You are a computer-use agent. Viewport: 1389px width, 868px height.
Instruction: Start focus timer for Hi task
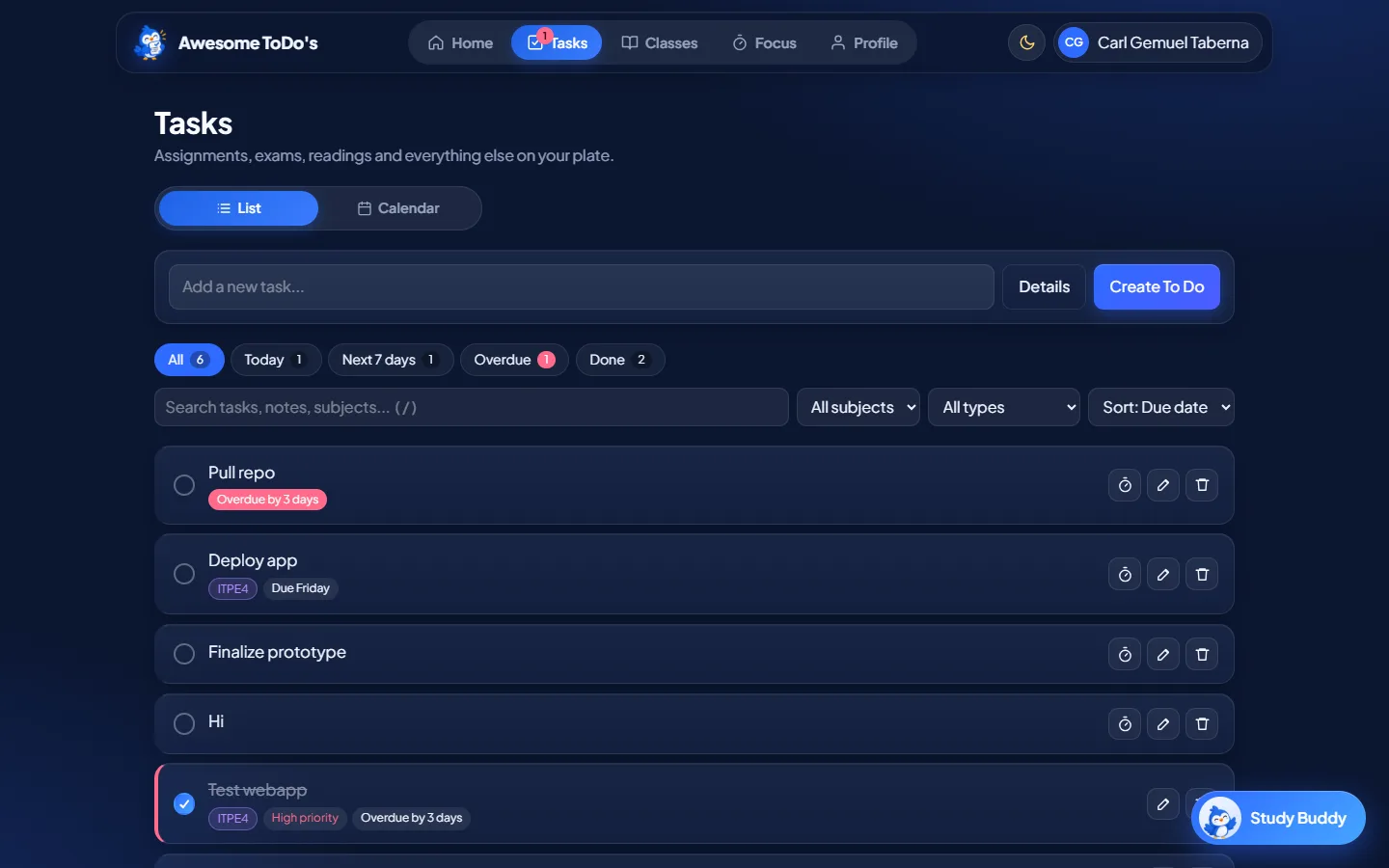pyautogui.click(x=1125, y=724)
